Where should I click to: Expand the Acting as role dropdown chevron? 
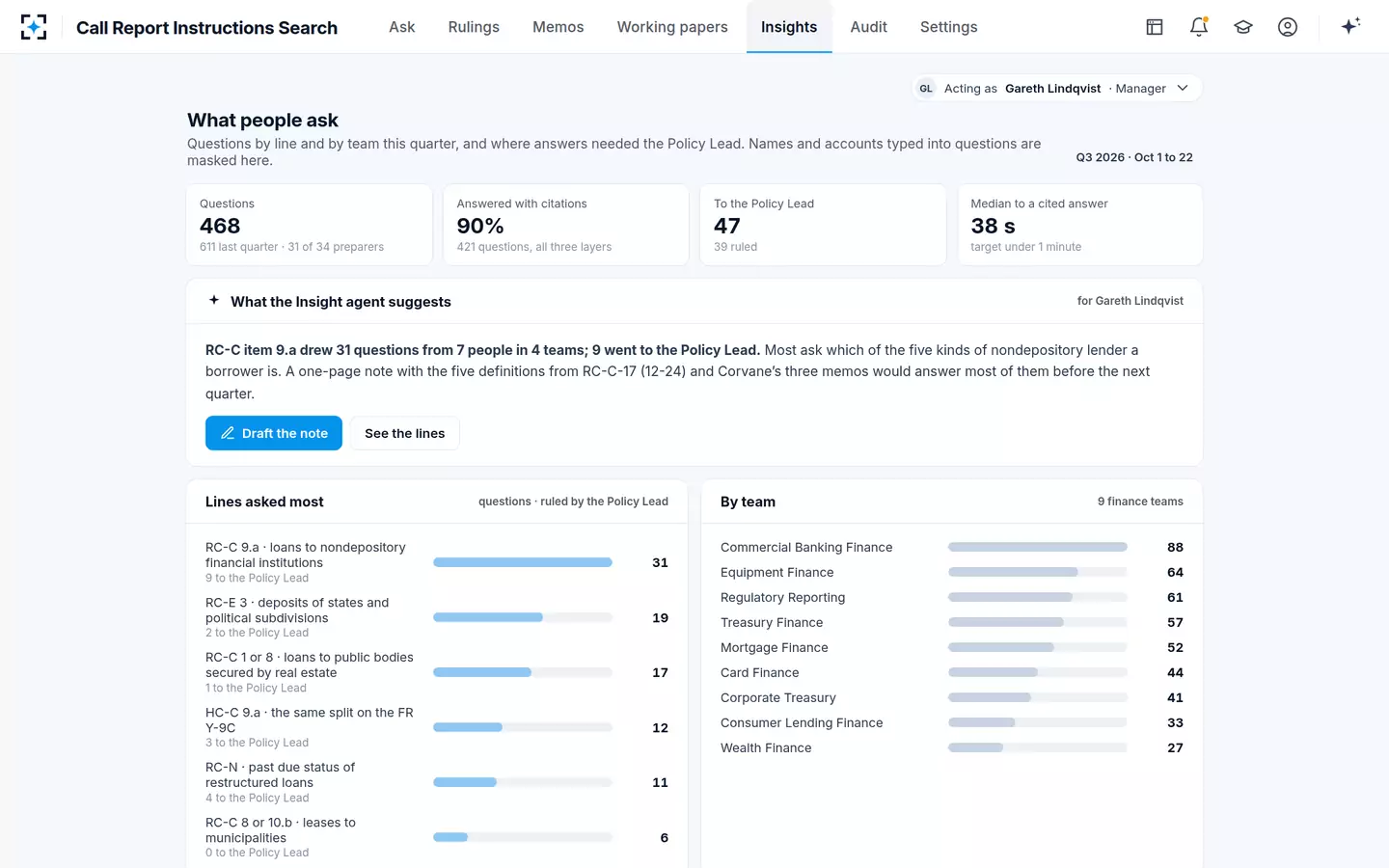[x=1183, y=88]
